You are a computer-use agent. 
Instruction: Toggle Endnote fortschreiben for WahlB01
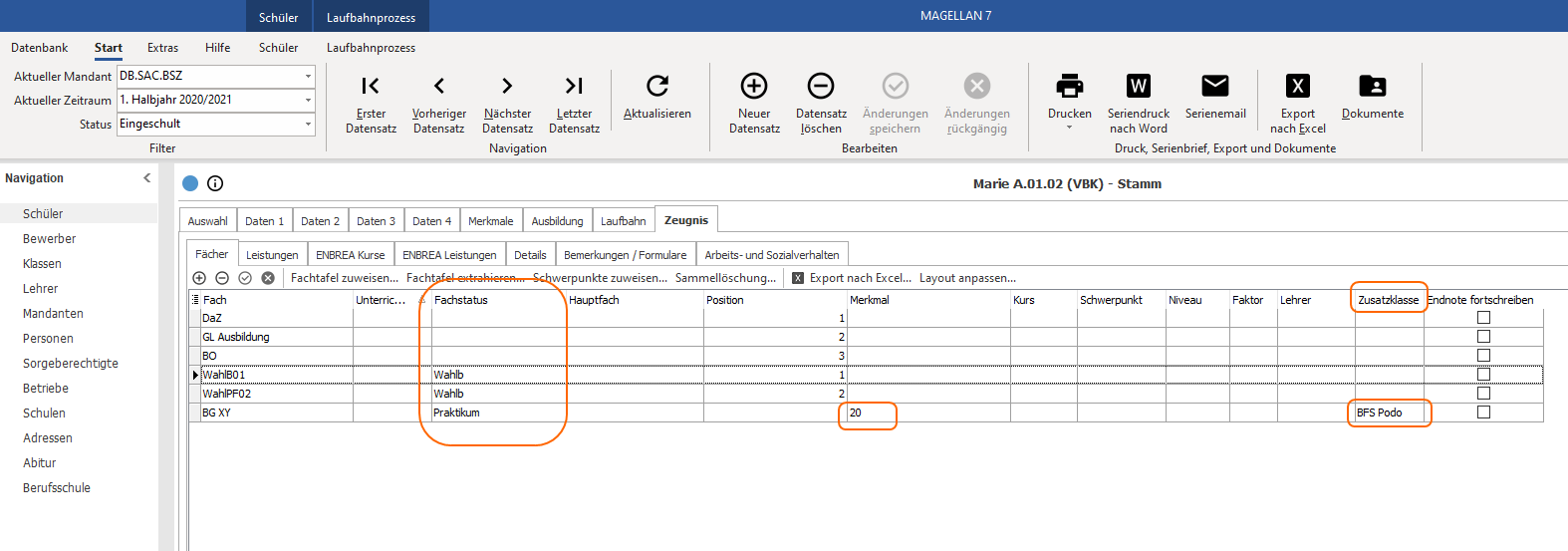pos(1483,375)
